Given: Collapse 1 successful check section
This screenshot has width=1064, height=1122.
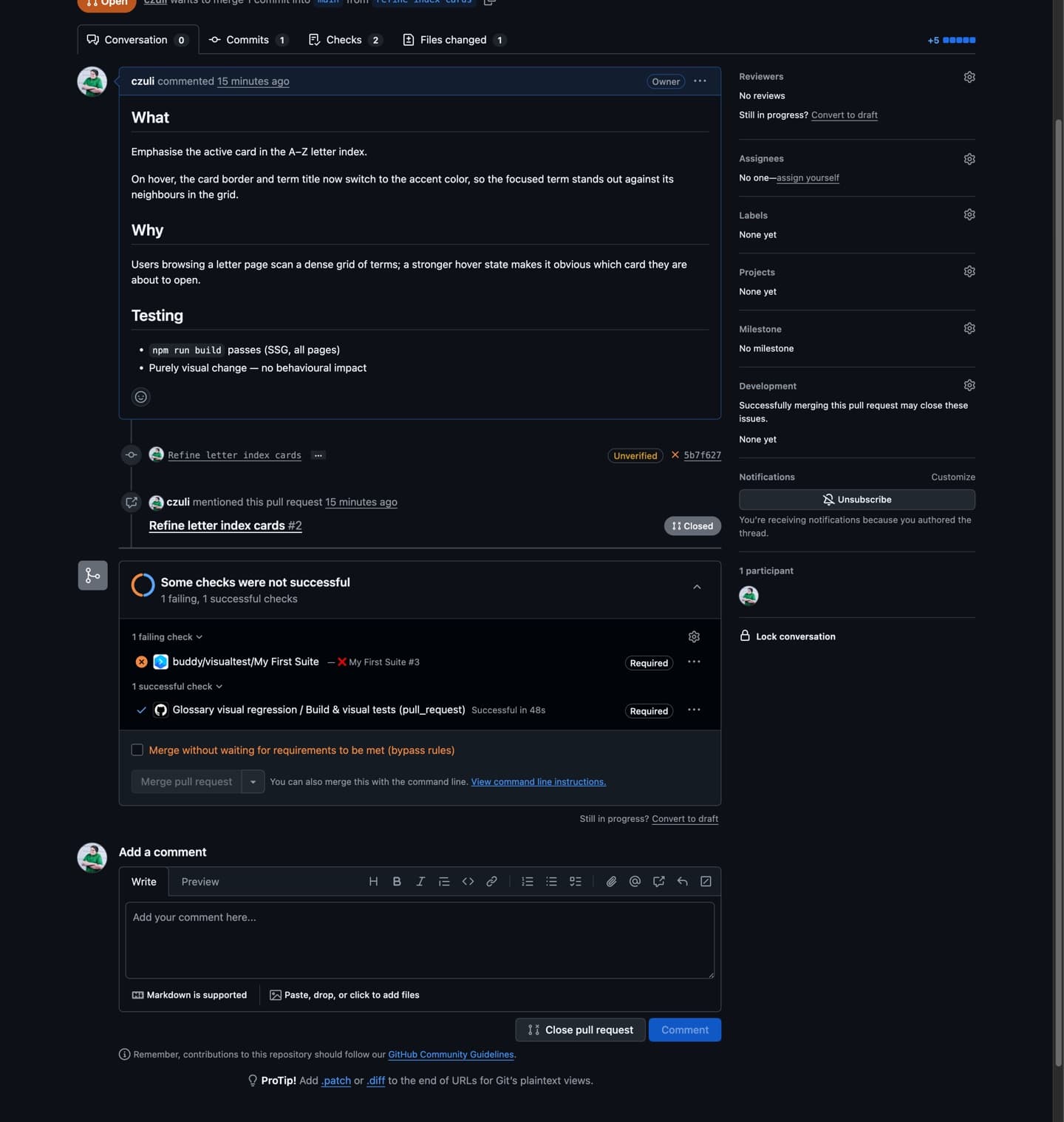Looking at the screenshot, I should coord(177,686).
